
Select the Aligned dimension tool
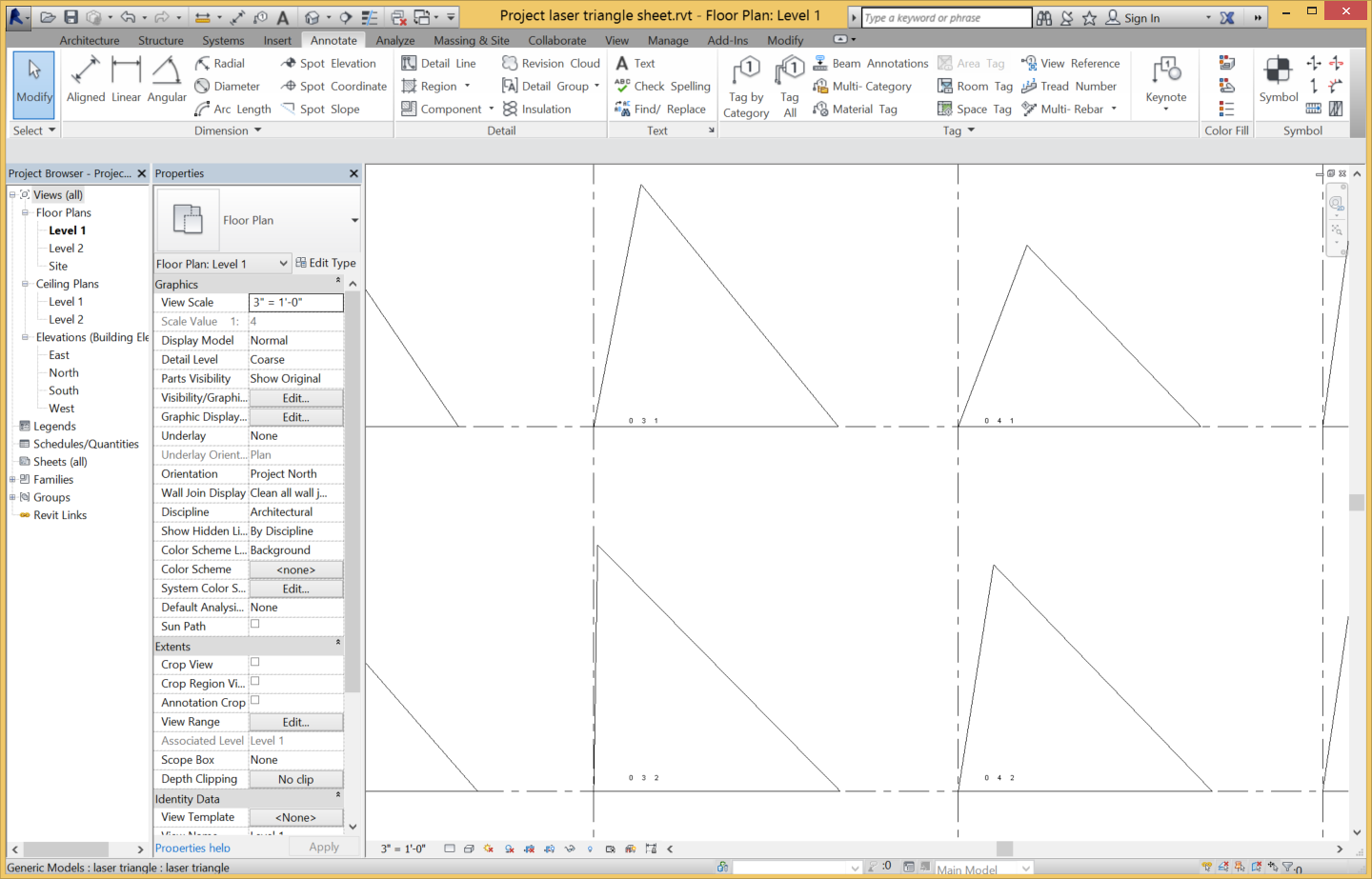click(x=85, y=85)
